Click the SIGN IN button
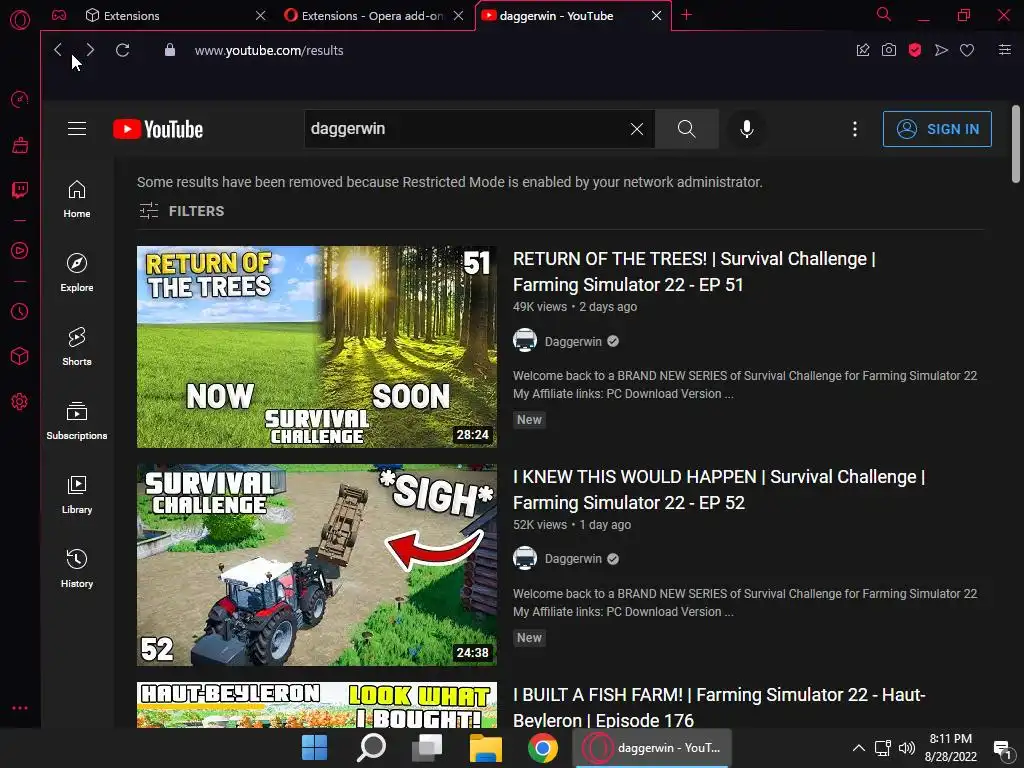Viewport: 1024px width, 768px height. (x=937, y=129)
